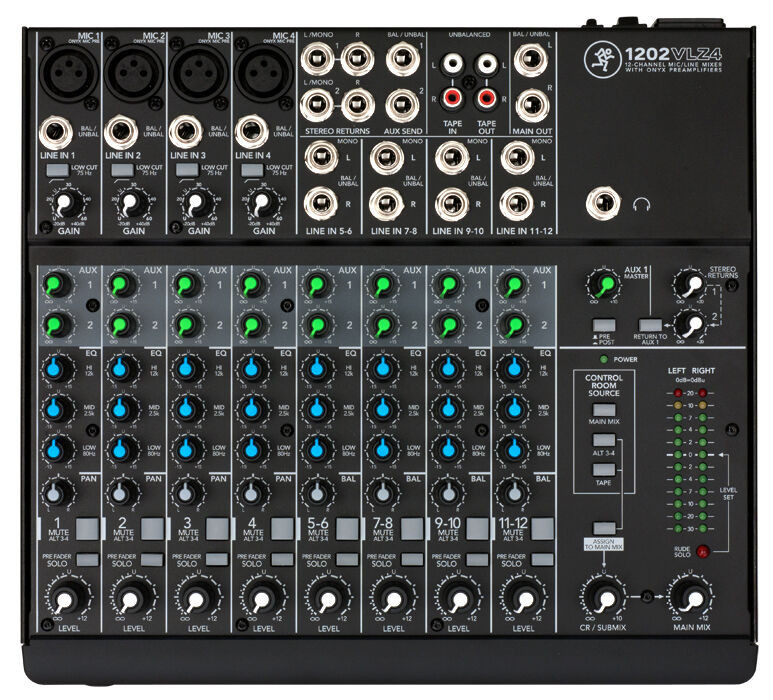Select MAIN MIX as control room source
The image size is (773, 700).
click(604, 410)
